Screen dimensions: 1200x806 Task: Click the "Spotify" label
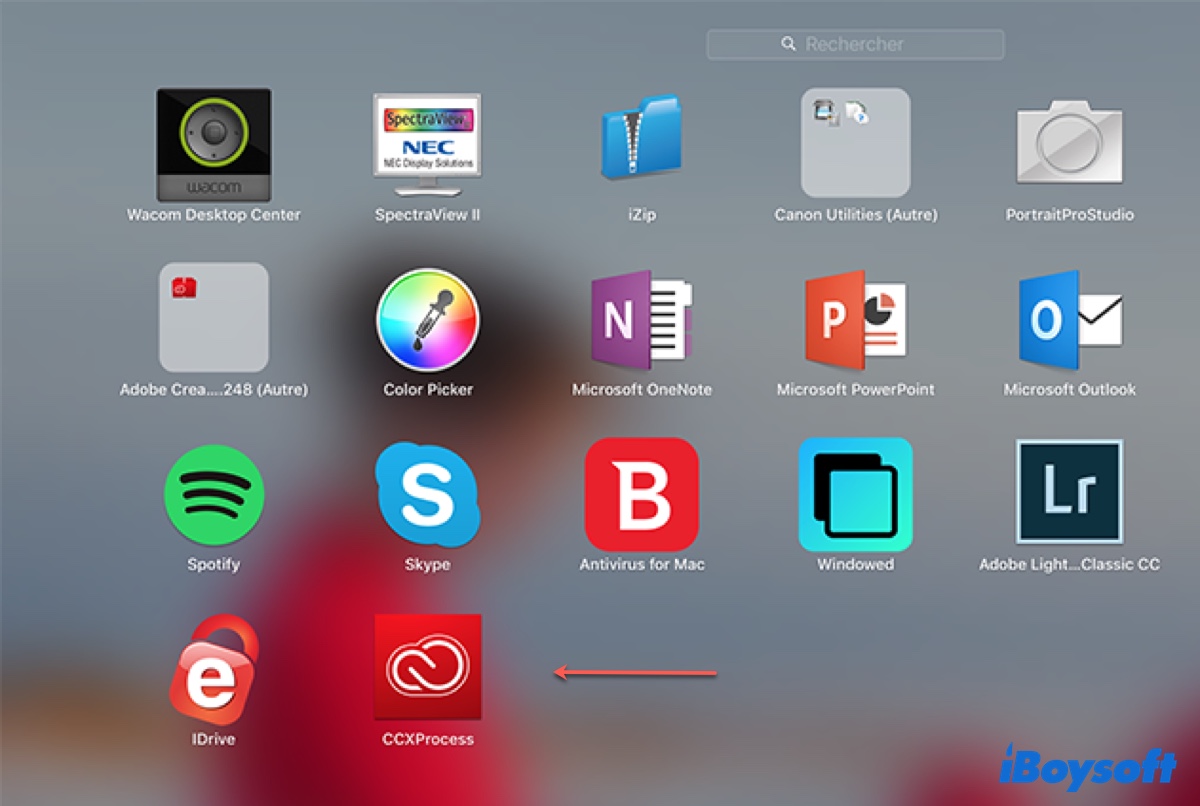(213, 565)
